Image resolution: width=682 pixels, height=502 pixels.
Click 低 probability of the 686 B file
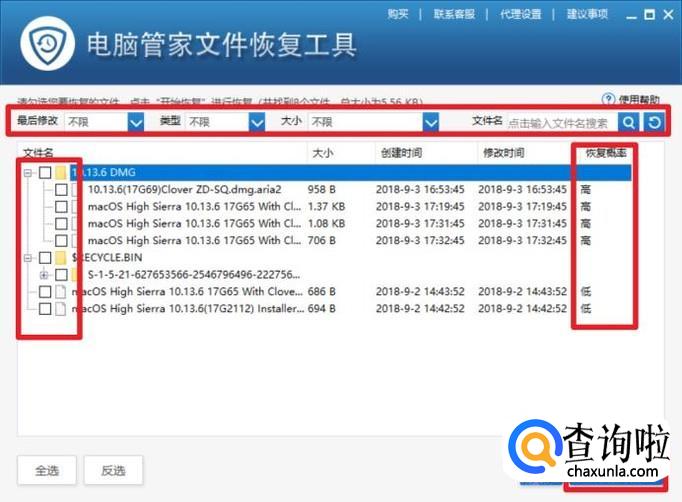coord(586,291)
